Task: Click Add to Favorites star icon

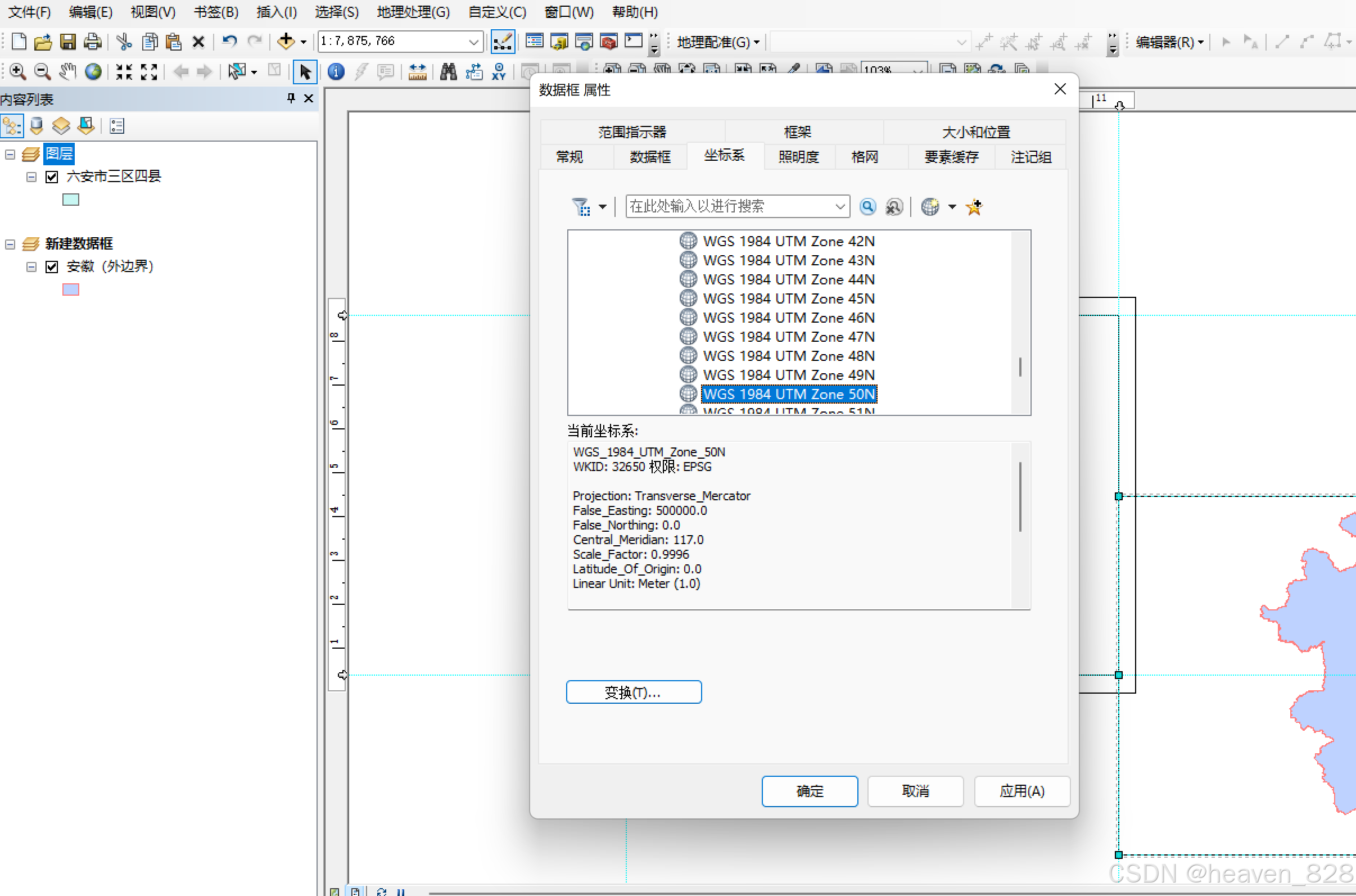Action: pyautogui.click(x=974, y=206)
